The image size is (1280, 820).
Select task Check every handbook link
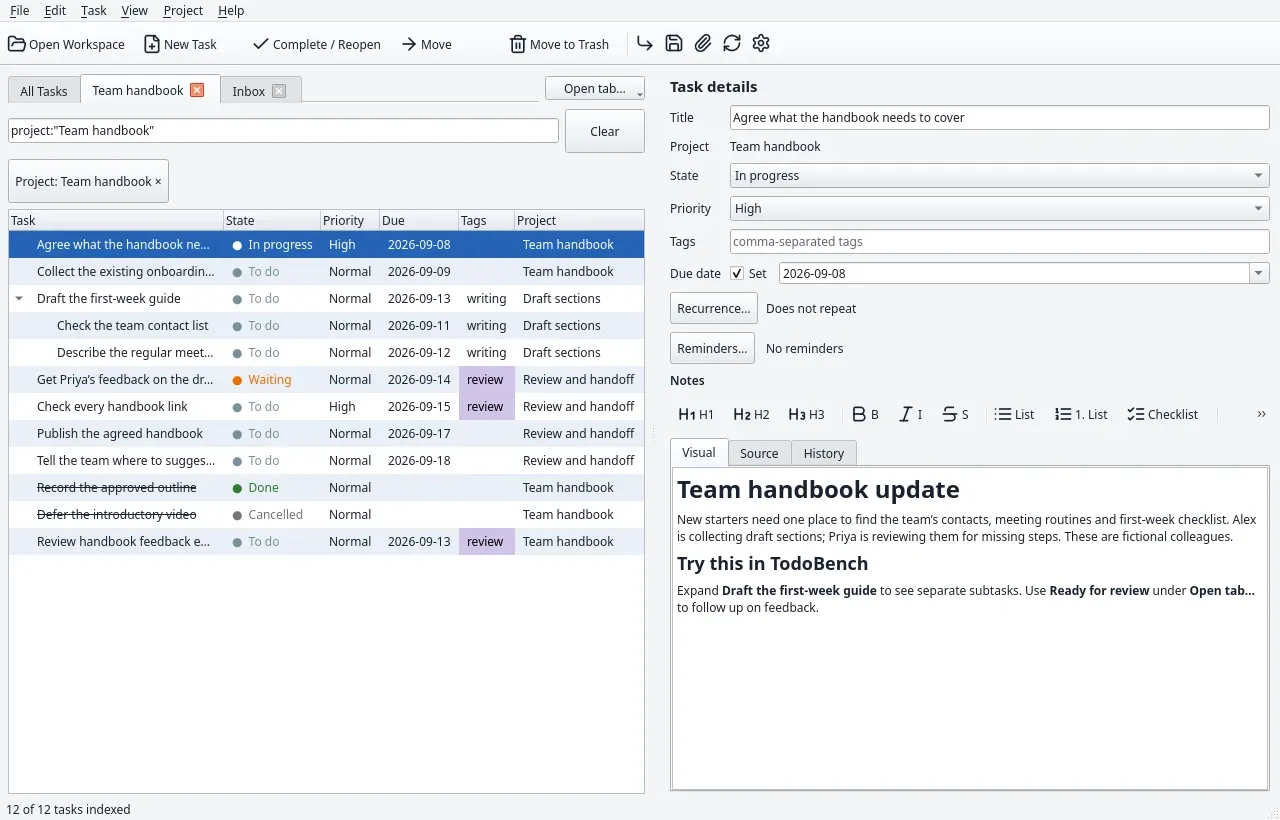326,407
